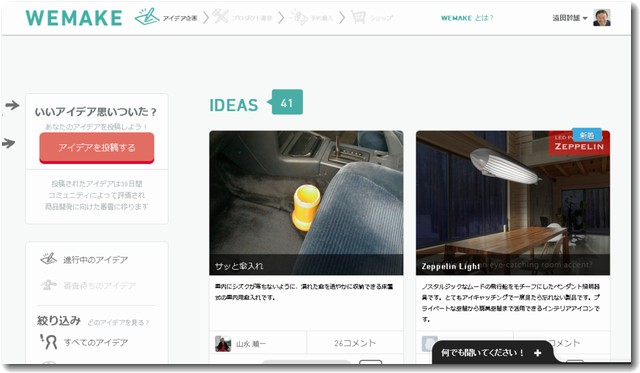Click the IDEAS heading

pos(234,105)
